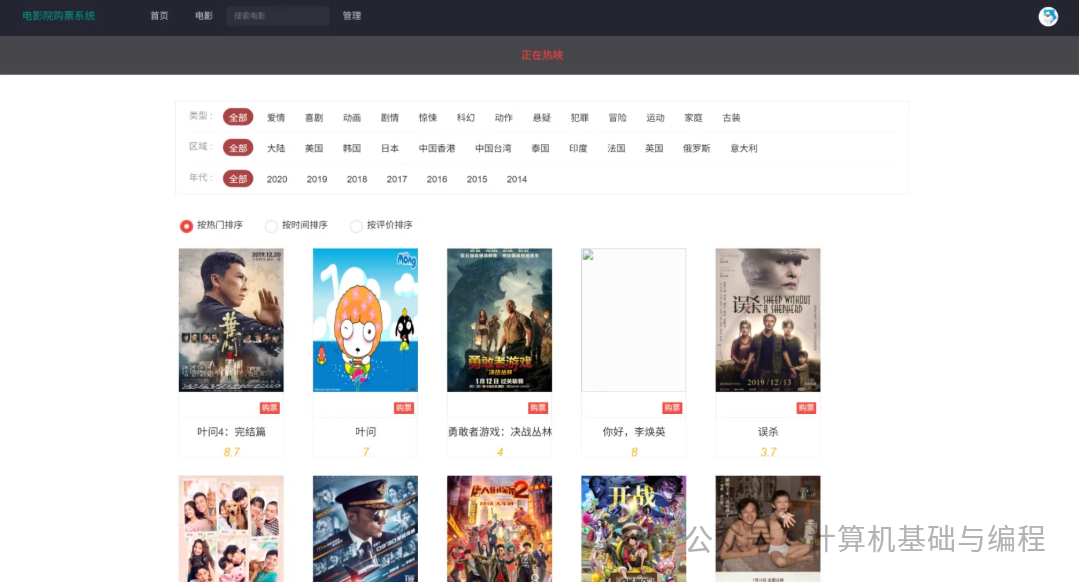Viewport: 1079px width, 582px height.
Task: Select 全部 in the 年代 filter row
Action: click(x=238, y=179)
